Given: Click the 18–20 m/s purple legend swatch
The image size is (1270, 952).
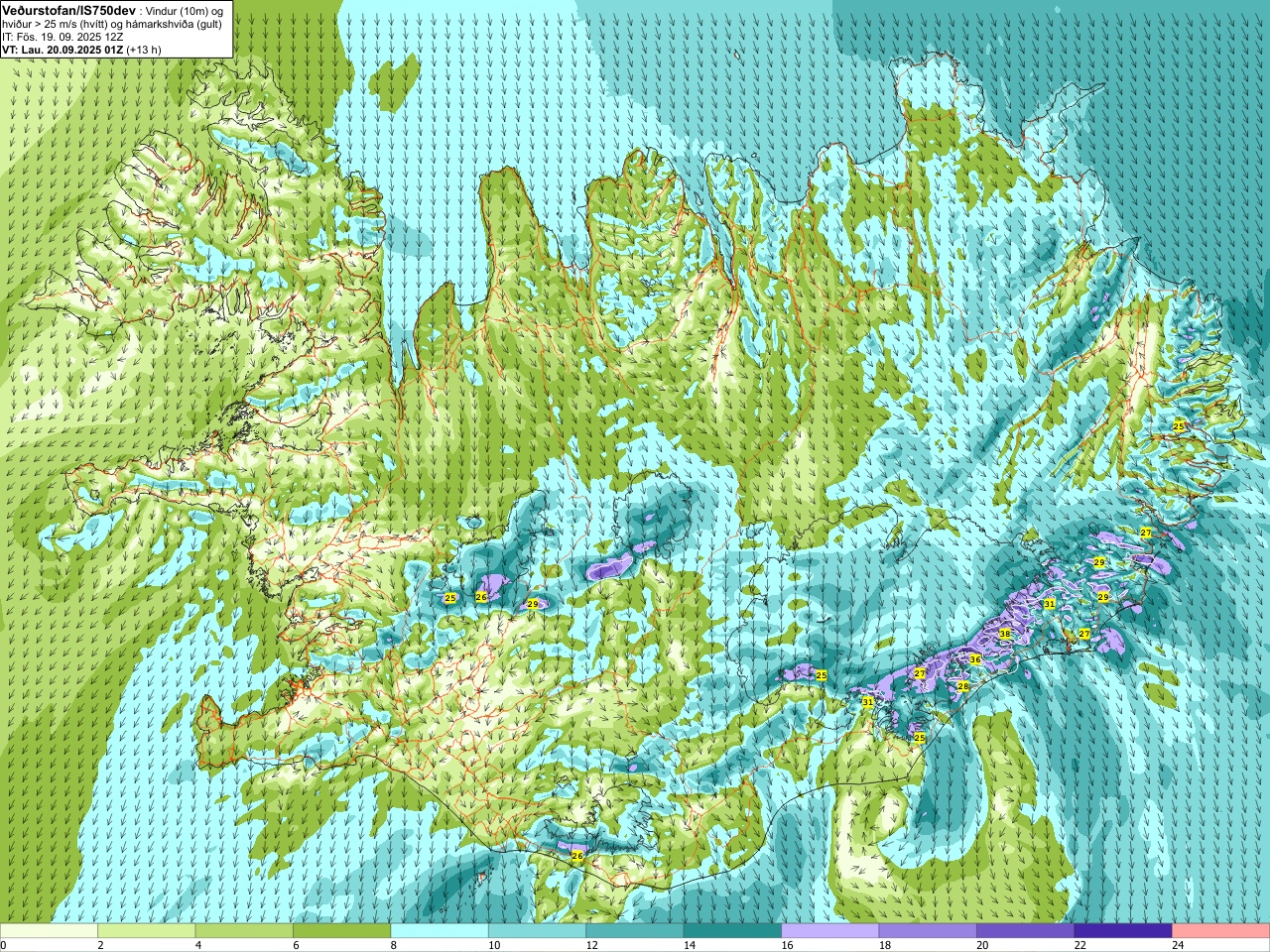Looking at the screenshot, I should pyautogui.click(x=928, y=931).
